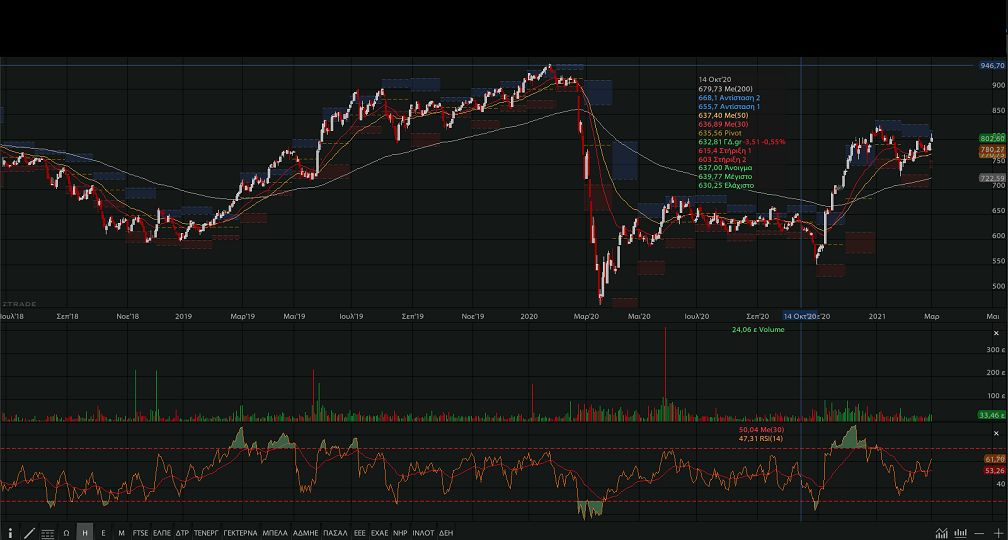This screenshot has width=1008, height=540.
Task: Click the info icon in bottom-left corner
Action: tap(11, 533)
